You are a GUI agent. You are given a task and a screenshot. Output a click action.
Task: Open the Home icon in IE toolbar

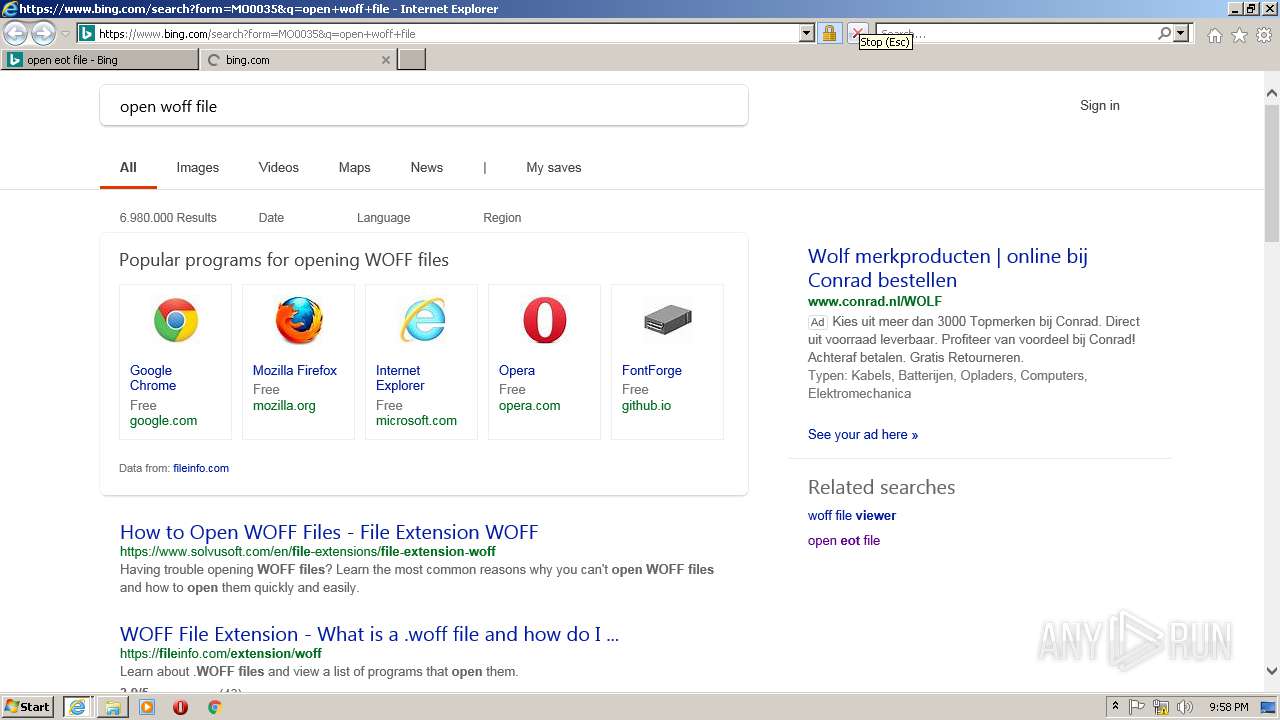point(1214,35)
